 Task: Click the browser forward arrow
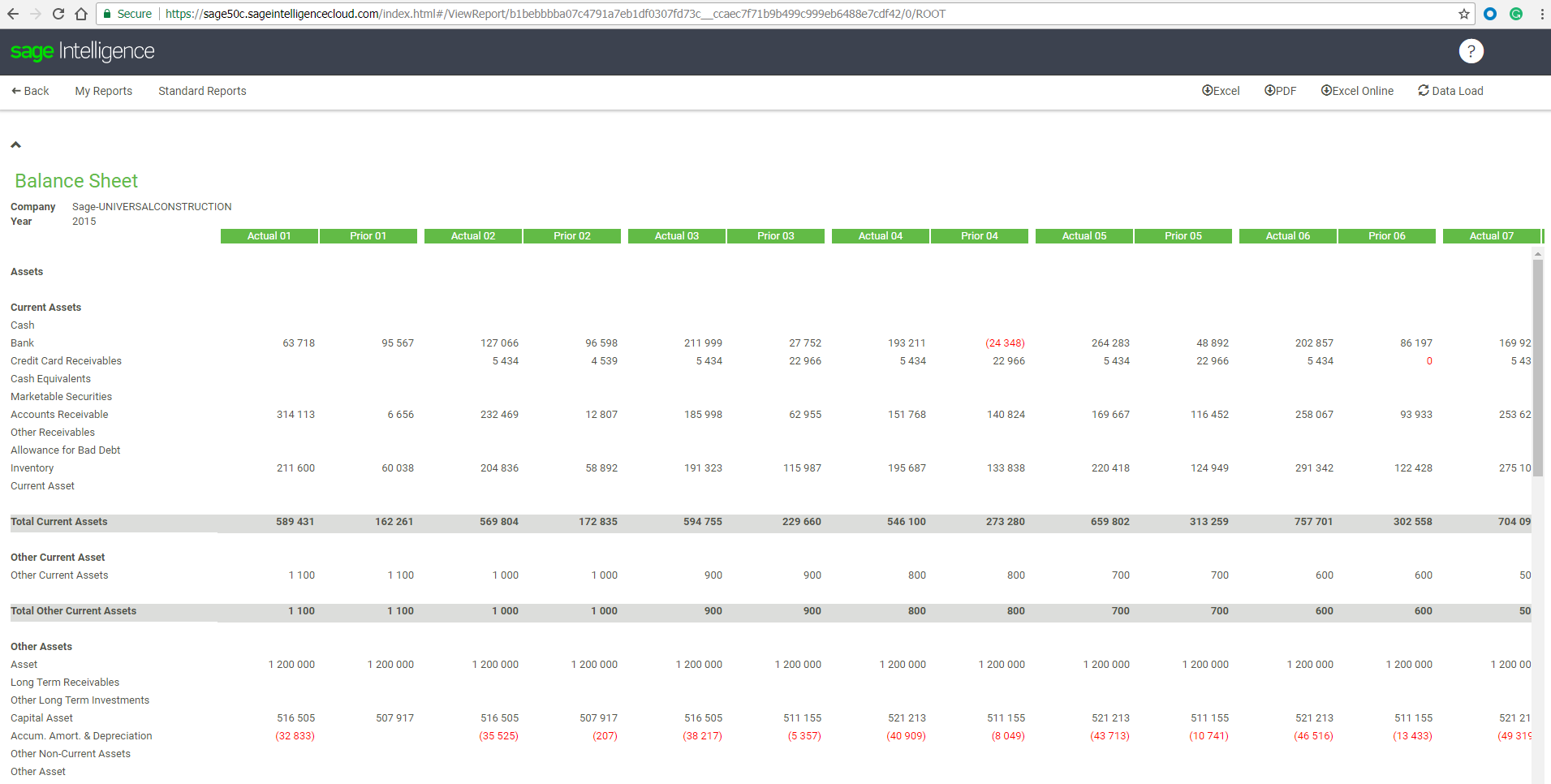click(36, 14)
